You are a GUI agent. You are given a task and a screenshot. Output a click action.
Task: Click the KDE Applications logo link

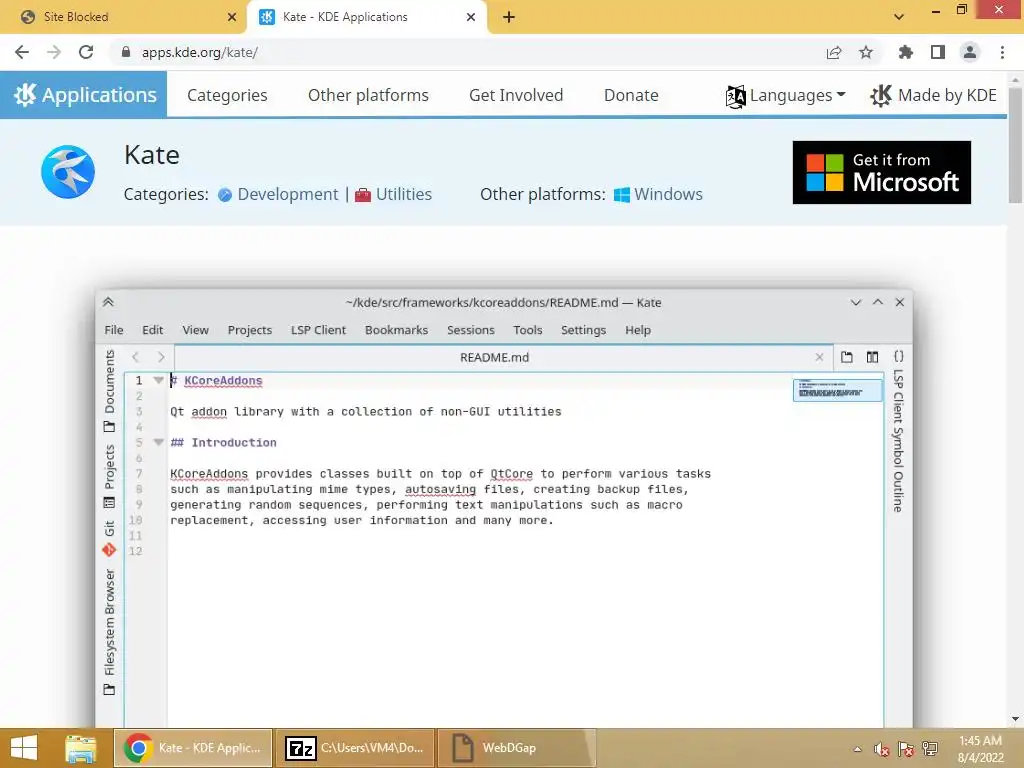click(84, 95)
